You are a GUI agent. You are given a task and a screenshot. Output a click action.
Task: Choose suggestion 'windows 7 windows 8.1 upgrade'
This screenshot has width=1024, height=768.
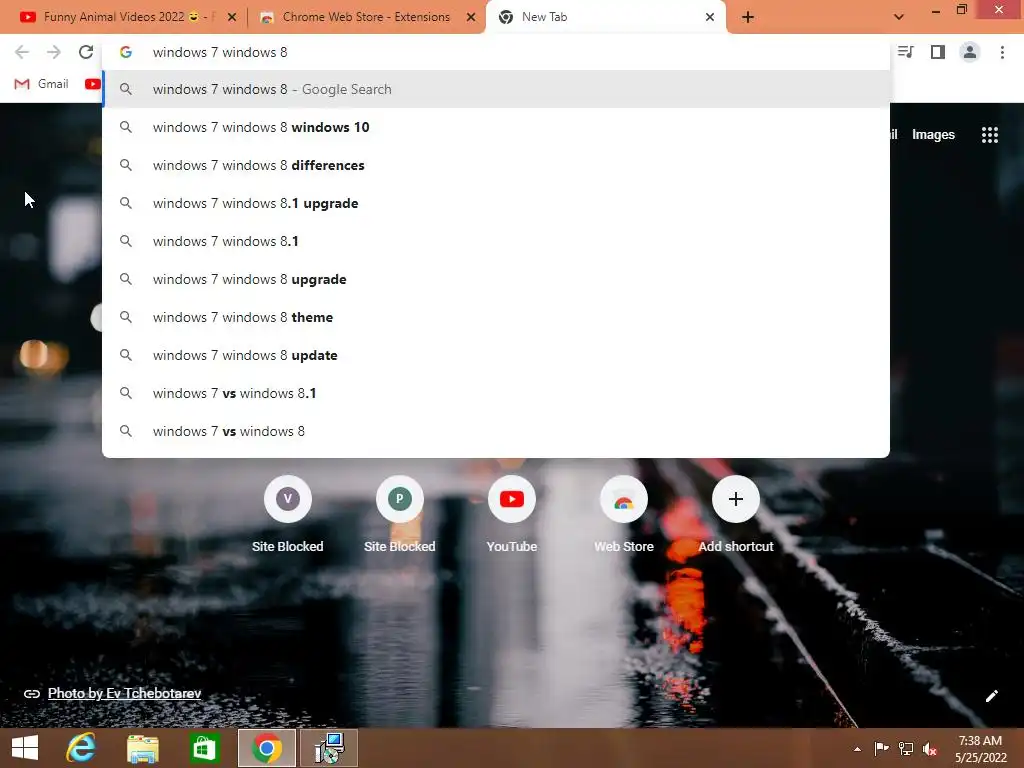click(x=496, y=203)
